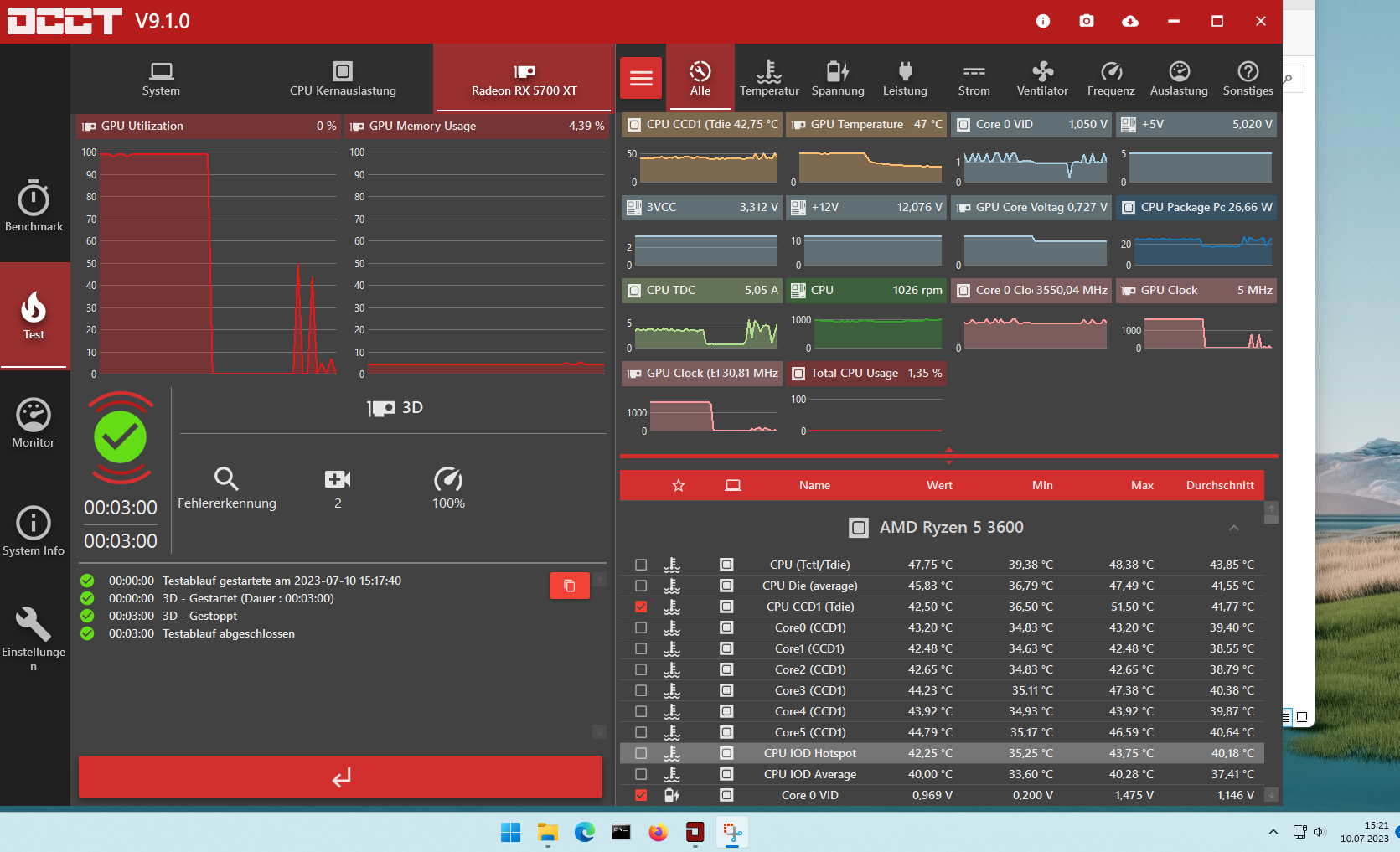Open System Info from the sidebar
Image resolution: width=1400 pixels, height=852 pixels.
click(34, 531)
